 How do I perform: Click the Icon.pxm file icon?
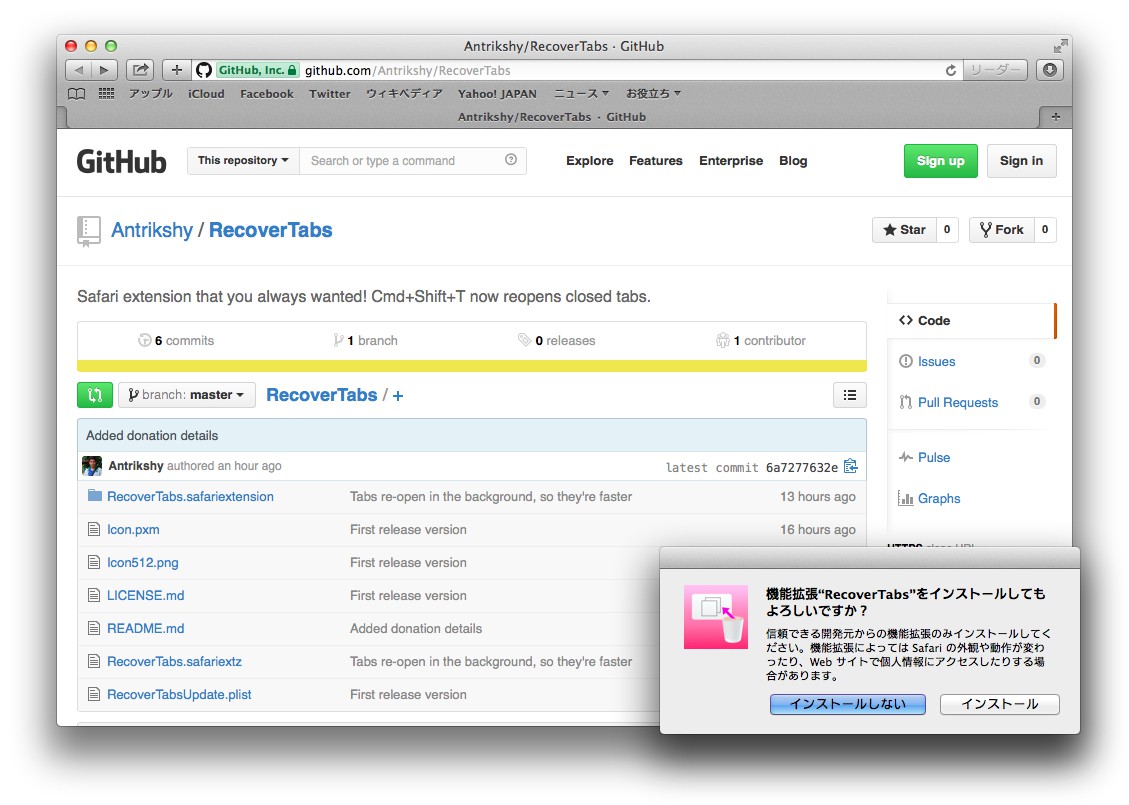94,529
